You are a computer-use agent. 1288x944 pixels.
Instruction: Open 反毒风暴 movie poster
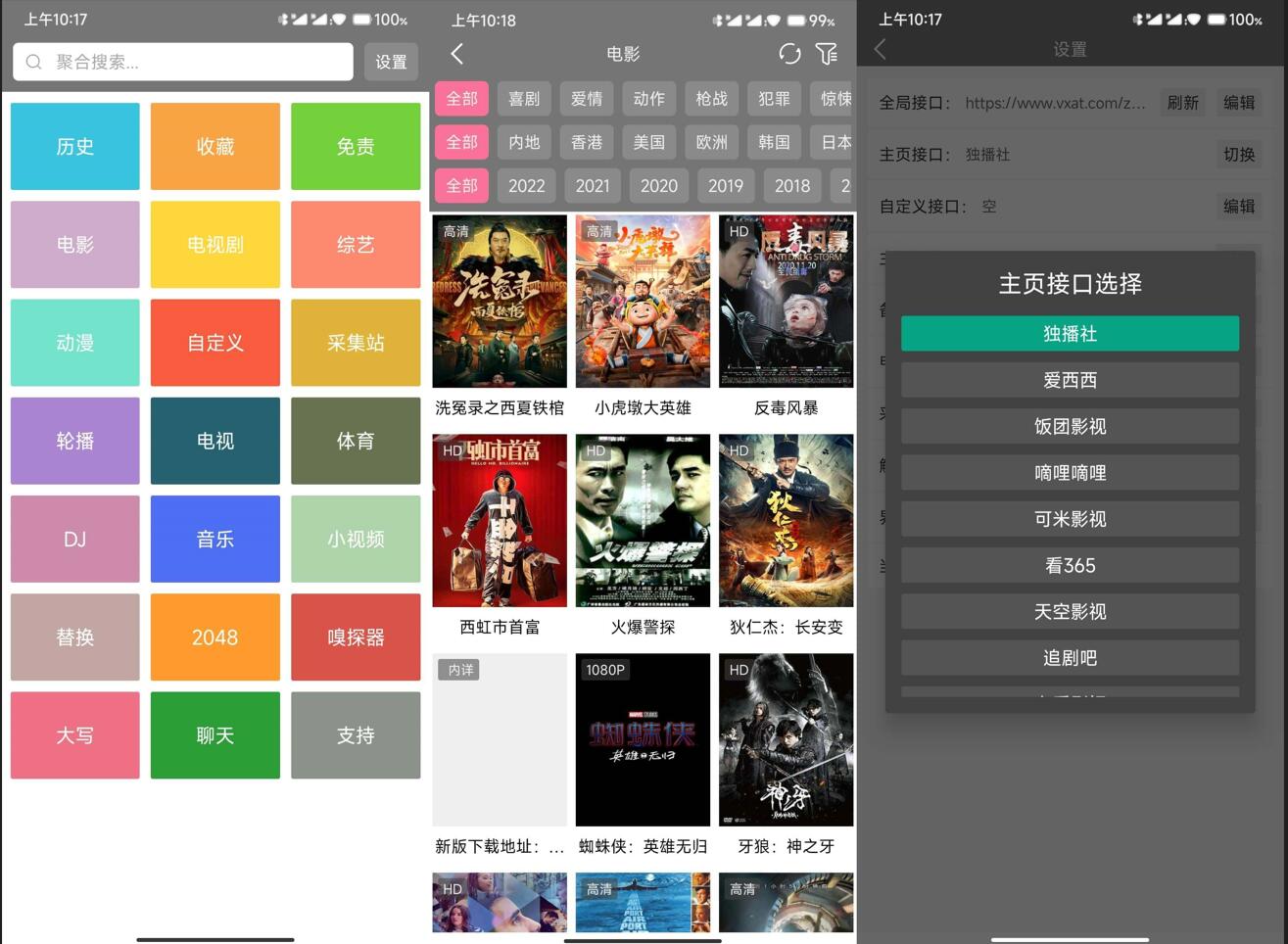(786, 302)
